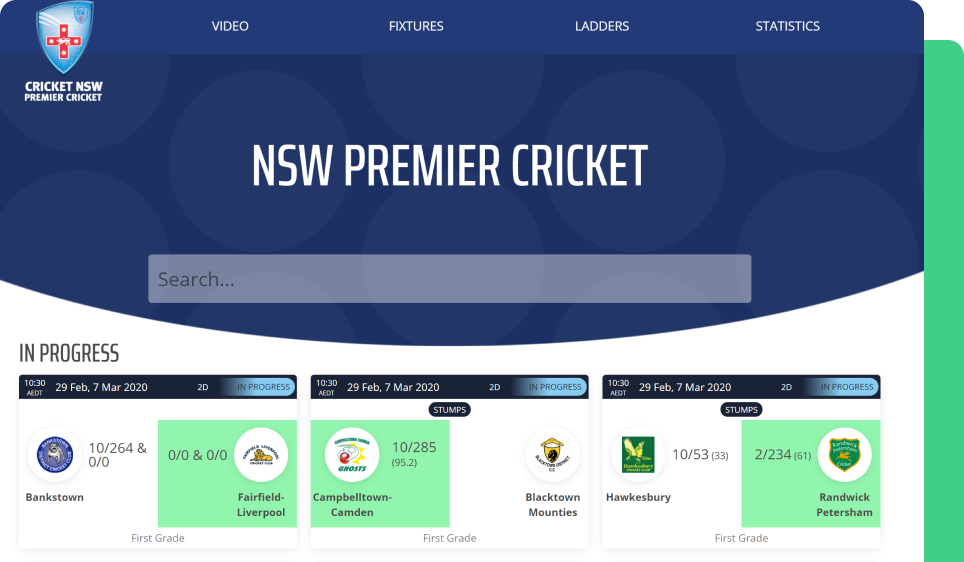Click the Randwick Petersham club logo
Screen dimensions: 964x562
pos(844,455)
